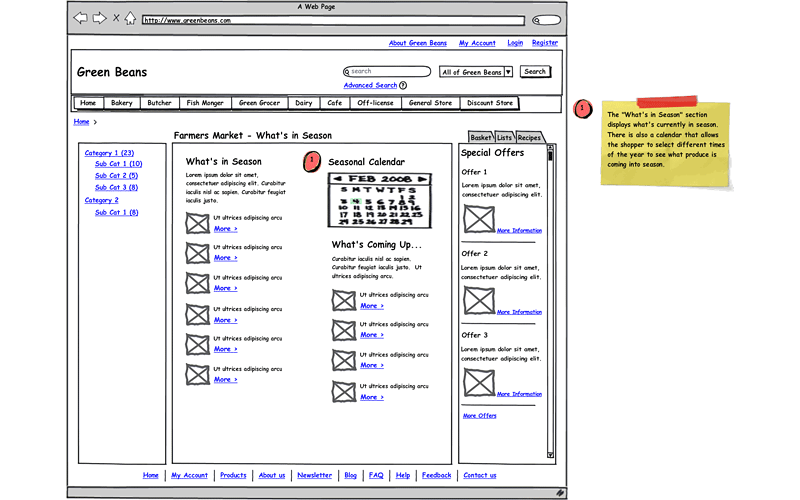Open the My Account link in header
The width and height of the screenshot is (800, 500).
[x=477, y=43]
